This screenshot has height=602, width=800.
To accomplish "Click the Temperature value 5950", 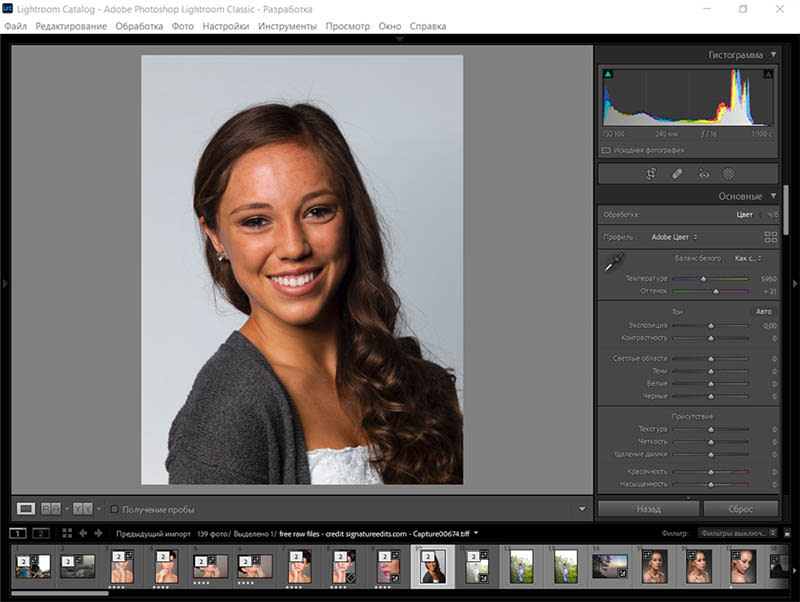I will point(768,279).
